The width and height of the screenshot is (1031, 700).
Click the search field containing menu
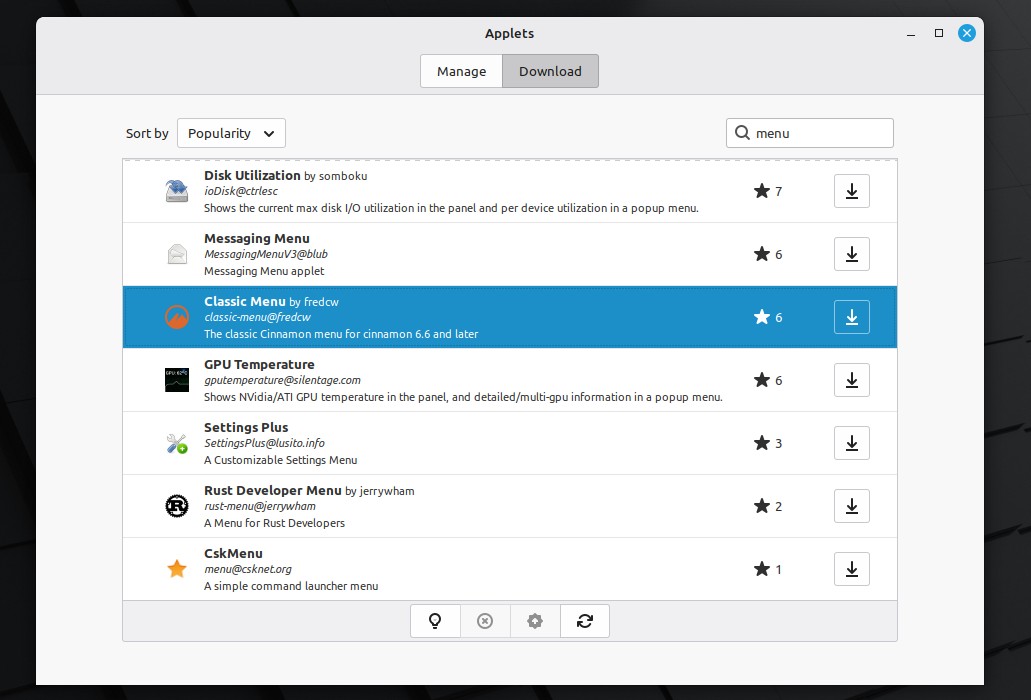tap(818, 133)
